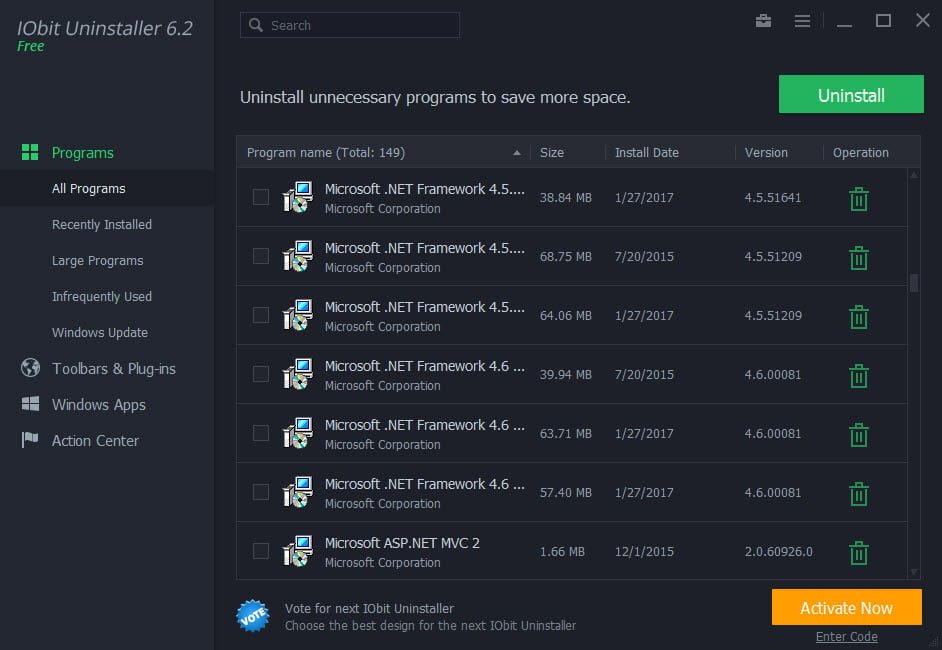Click the Operation column header
942x650 pixels.
pyautogui.click(x=860, y=153)
